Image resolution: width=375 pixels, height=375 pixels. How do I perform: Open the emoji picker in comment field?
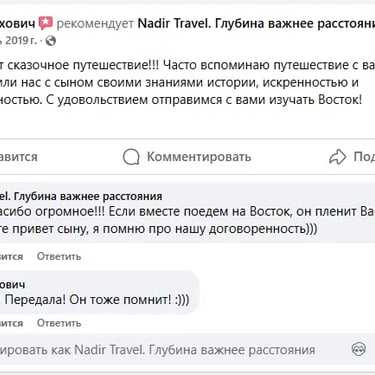359,349
